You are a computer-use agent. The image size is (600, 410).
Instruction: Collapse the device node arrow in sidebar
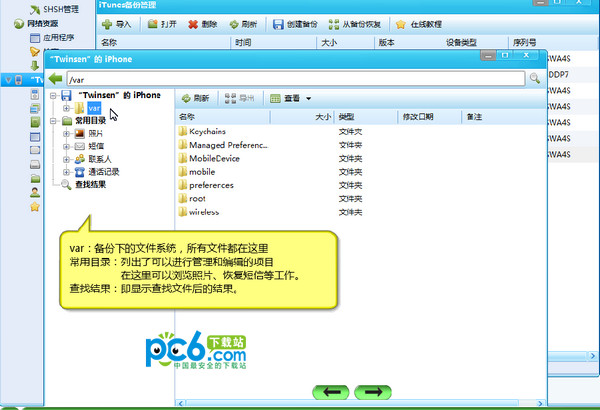pyautogui.click(x=8, y=80)
